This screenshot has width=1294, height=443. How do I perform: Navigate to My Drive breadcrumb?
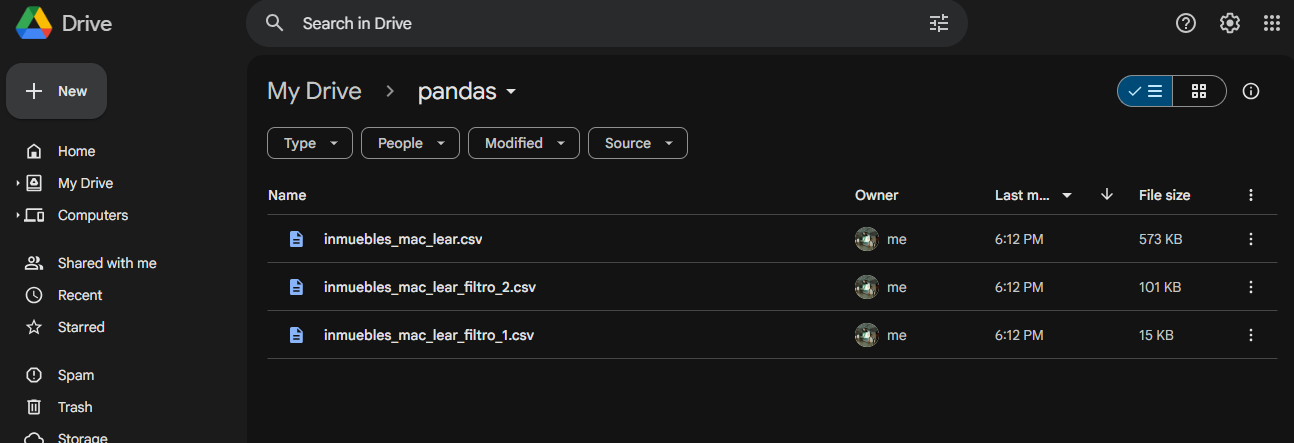click(x=314, y=91)
